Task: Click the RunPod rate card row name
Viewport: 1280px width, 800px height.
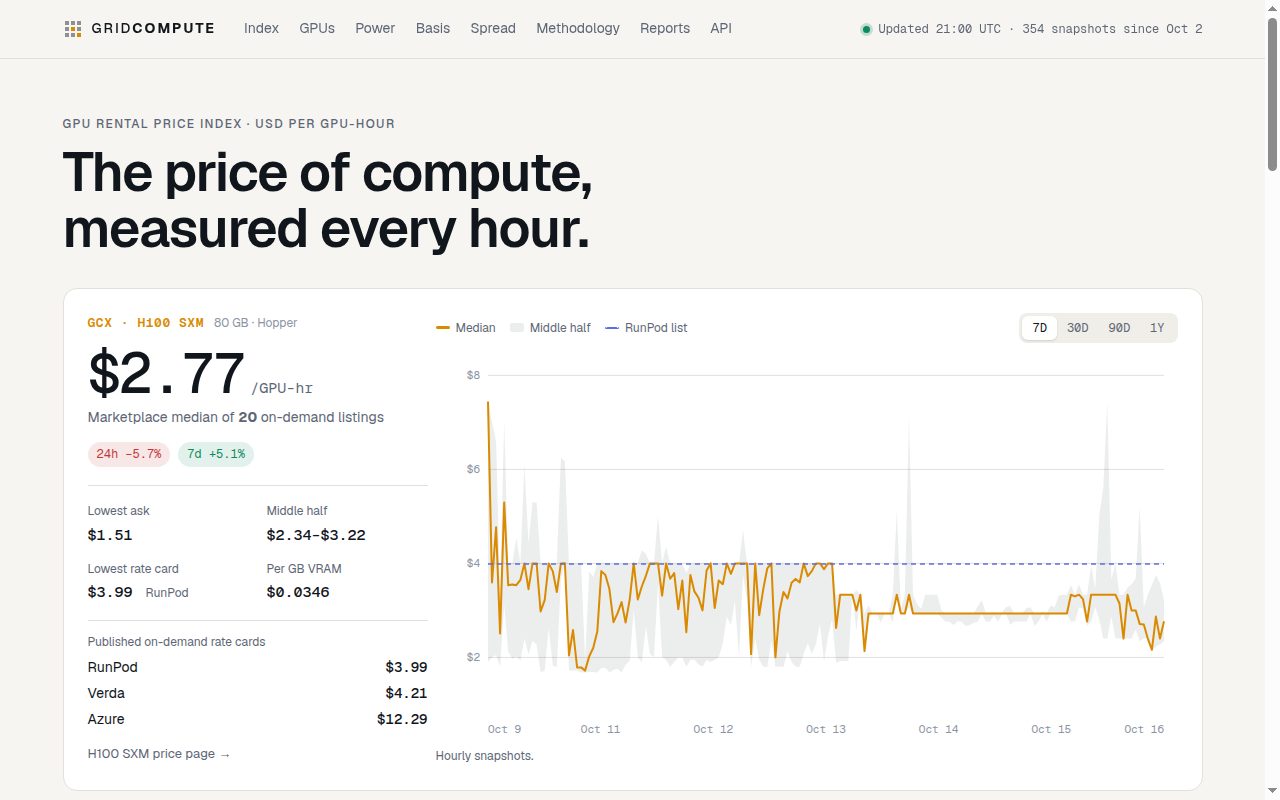Action: [x=113, y=667]
